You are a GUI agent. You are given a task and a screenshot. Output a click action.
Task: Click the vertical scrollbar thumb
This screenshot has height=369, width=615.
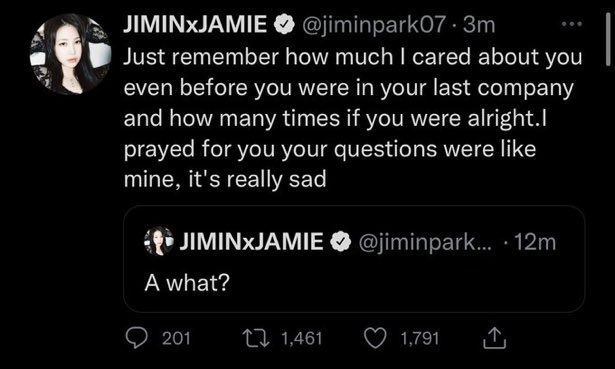[x=608, y=38]
